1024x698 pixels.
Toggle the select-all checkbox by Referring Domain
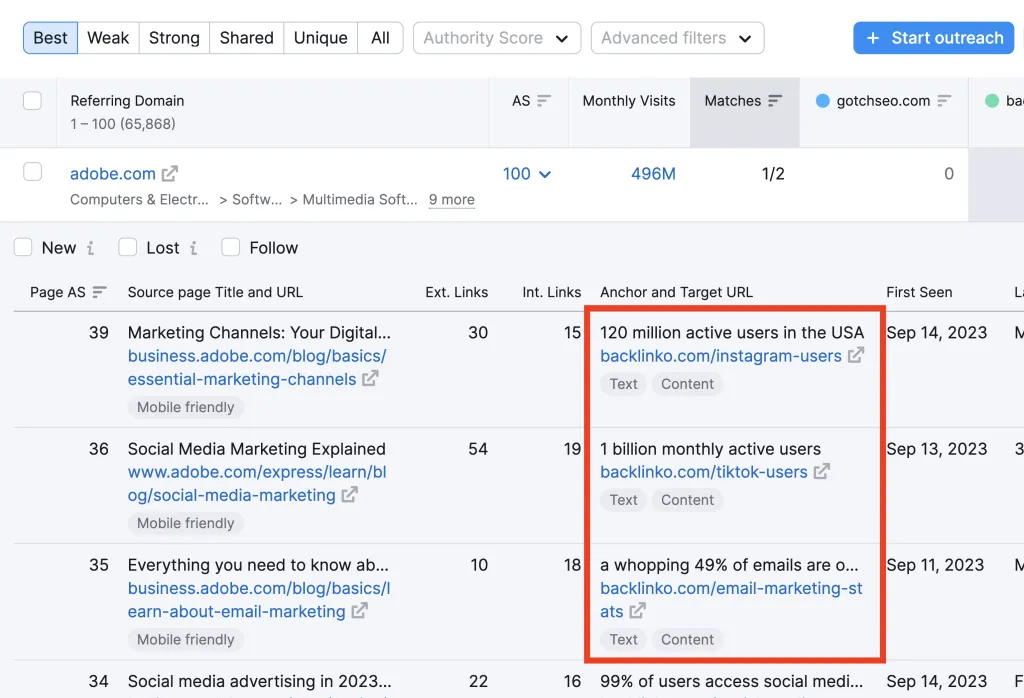point(32,101)
